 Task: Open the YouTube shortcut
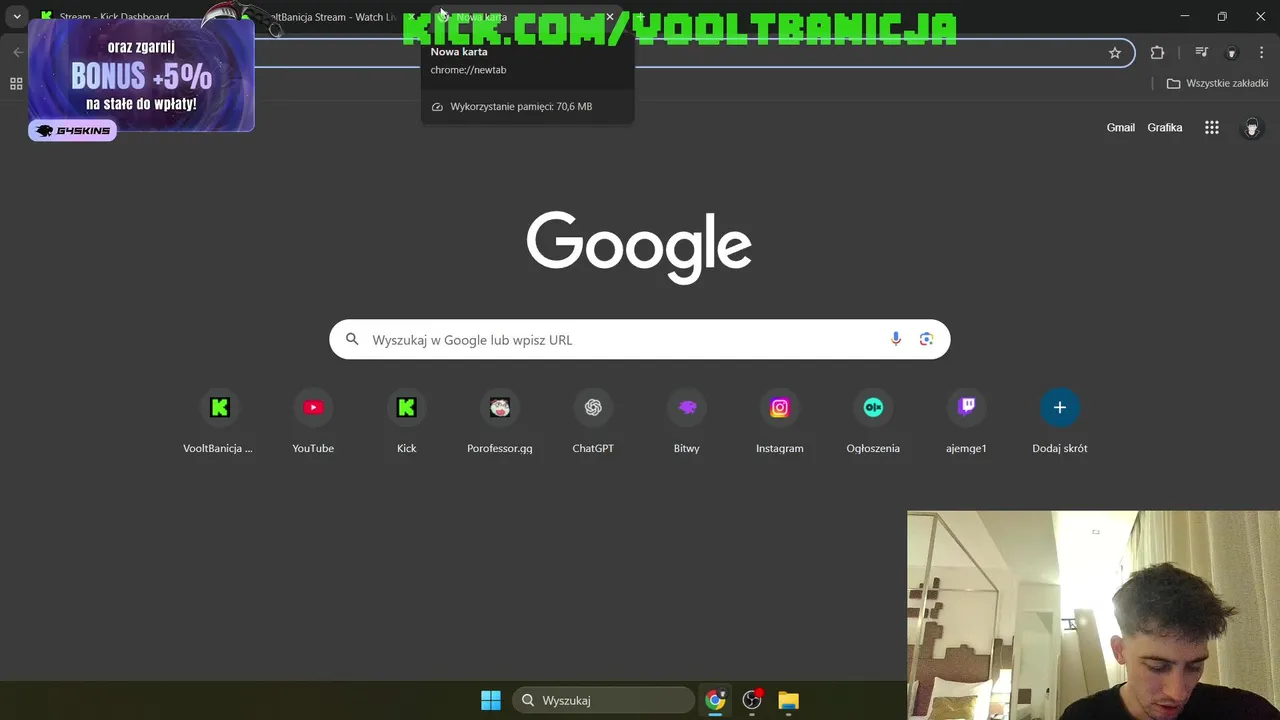(x=313, y=422)
